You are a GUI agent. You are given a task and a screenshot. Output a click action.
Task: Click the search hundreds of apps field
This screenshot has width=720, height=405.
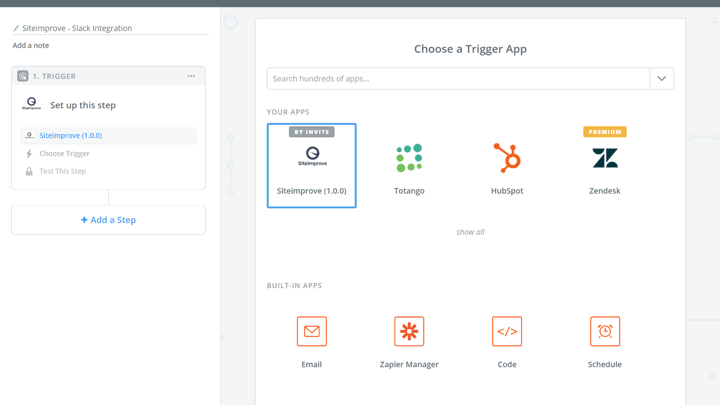point(458,79)
